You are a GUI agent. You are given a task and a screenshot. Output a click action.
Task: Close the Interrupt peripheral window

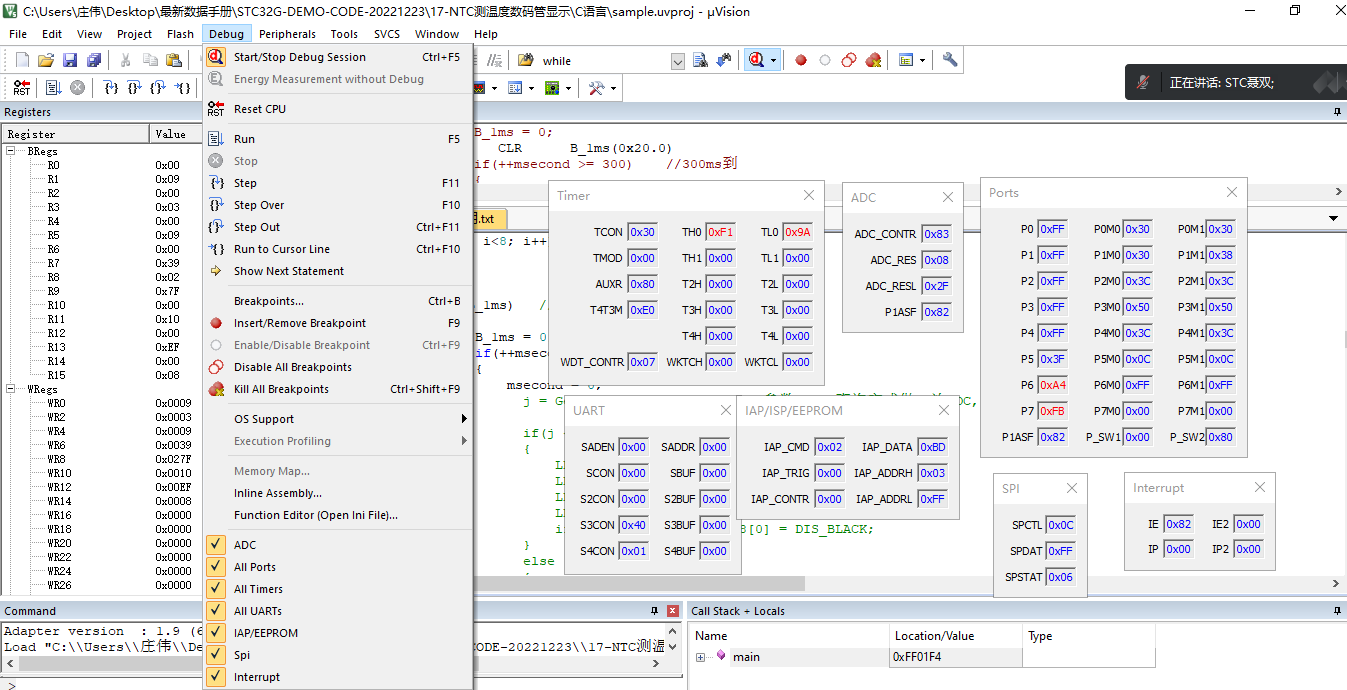click(1260, 487)
